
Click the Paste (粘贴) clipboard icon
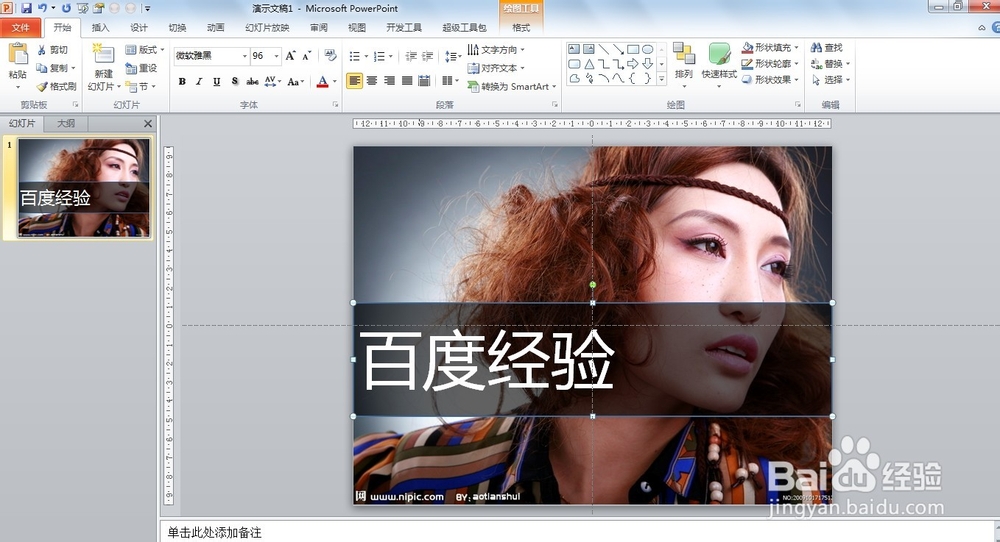pyautogui.click(x=17, y=55)
